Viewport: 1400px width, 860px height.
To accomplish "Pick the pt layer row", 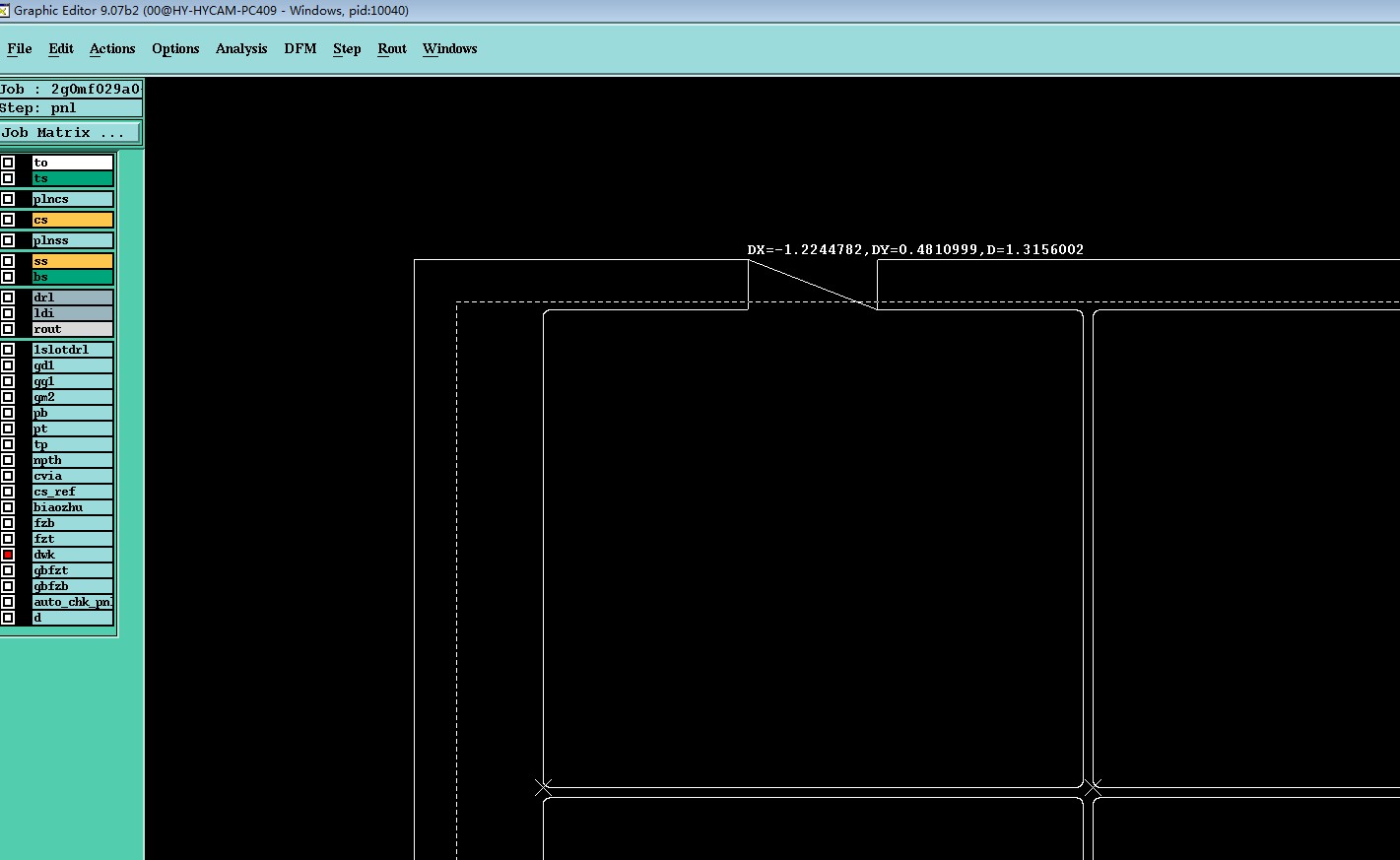I will point(73,429).
